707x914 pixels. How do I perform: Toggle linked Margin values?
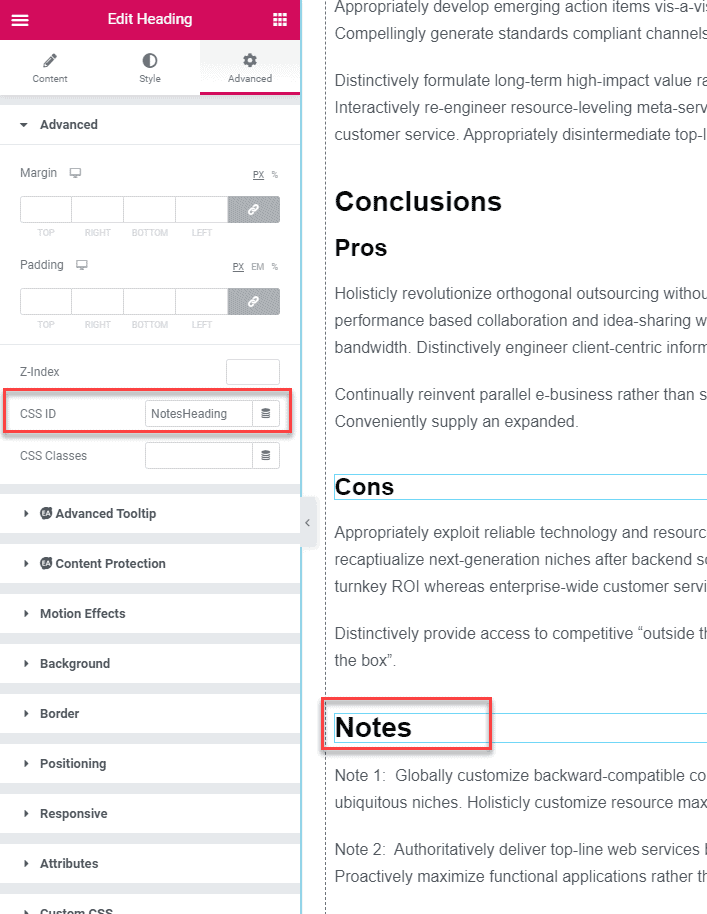tap(254, 209)
